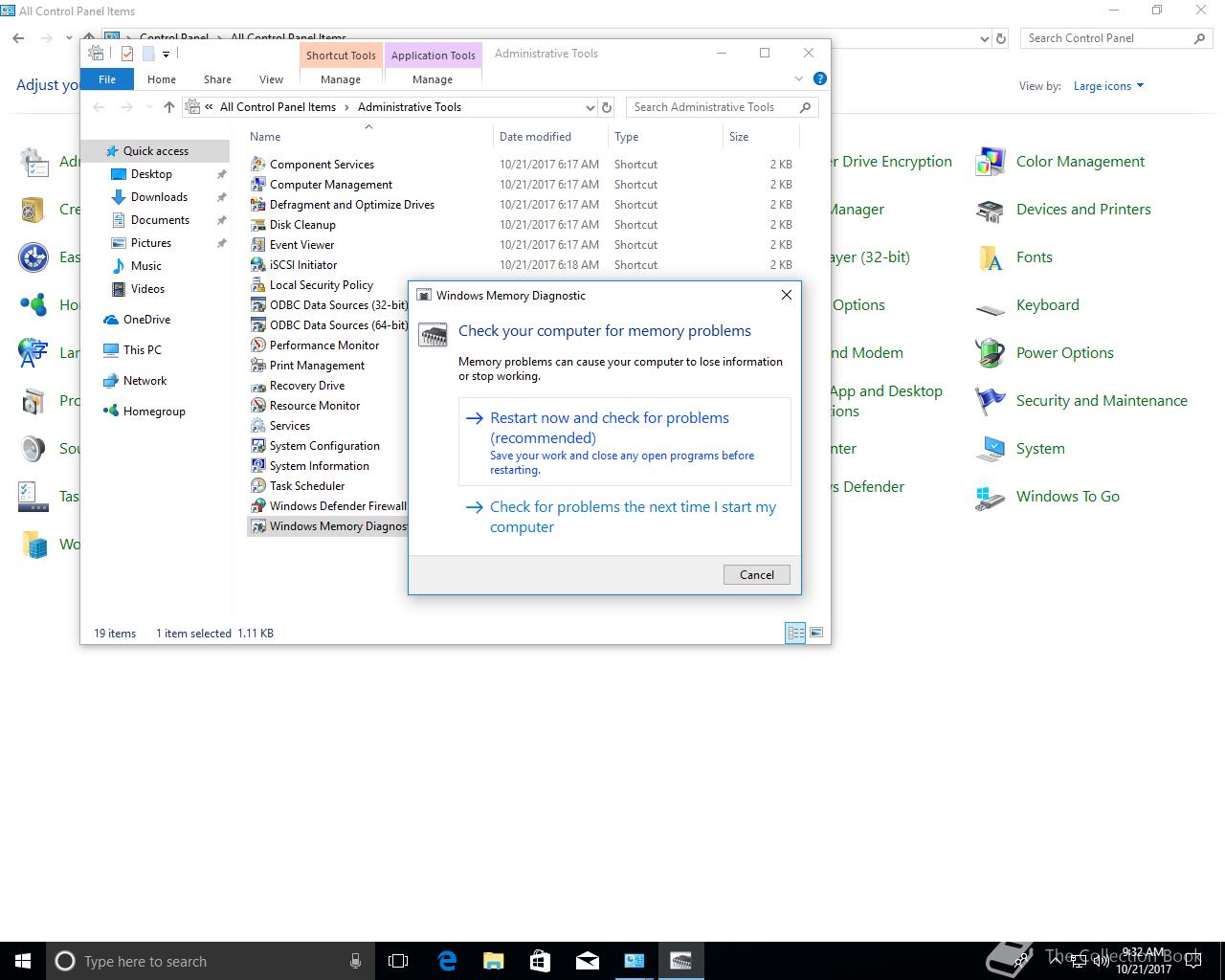The height and width of the screenshot is (980, 1225).
Task: Select the Resource Monitor icon
Action: click(257, 406)
